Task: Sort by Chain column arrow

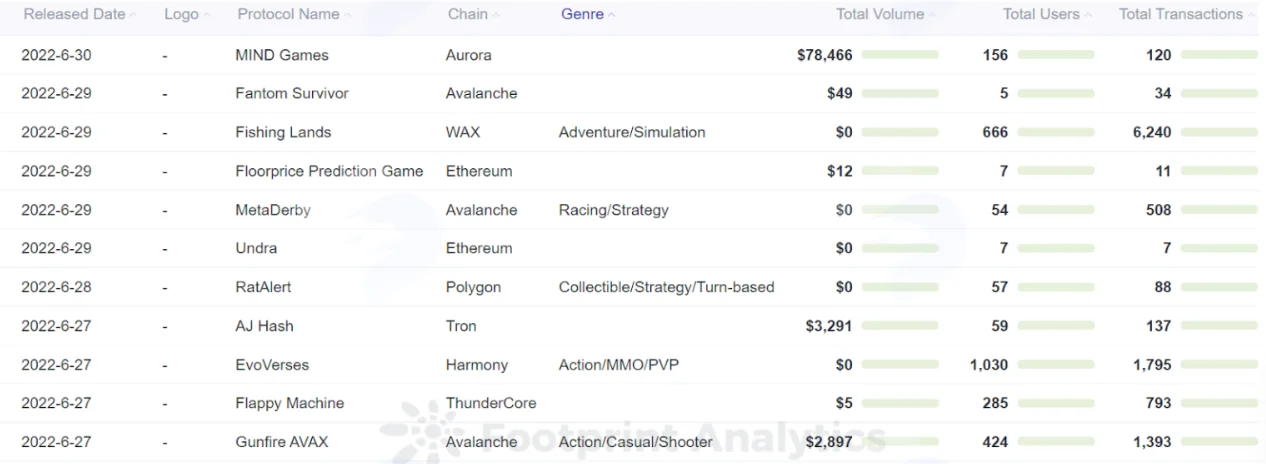Action: click(x=497, y=15)
